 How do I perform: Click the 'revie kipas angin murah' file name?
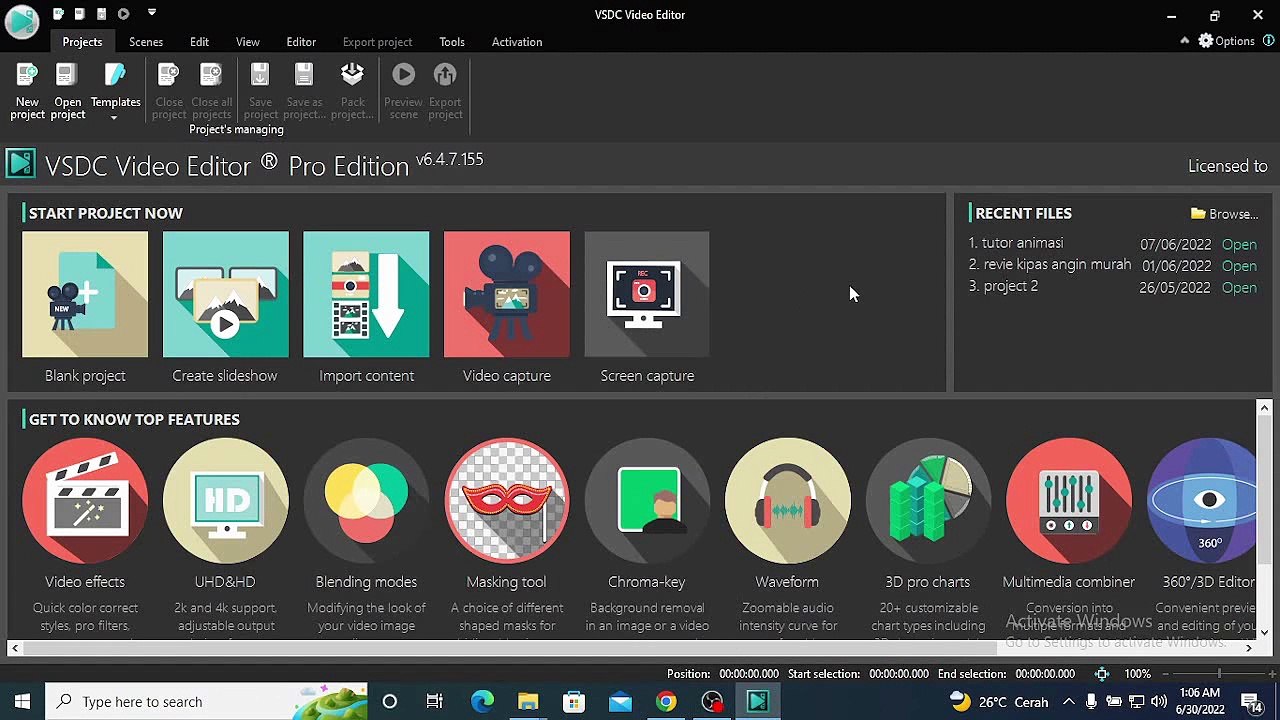(1057, 265)
